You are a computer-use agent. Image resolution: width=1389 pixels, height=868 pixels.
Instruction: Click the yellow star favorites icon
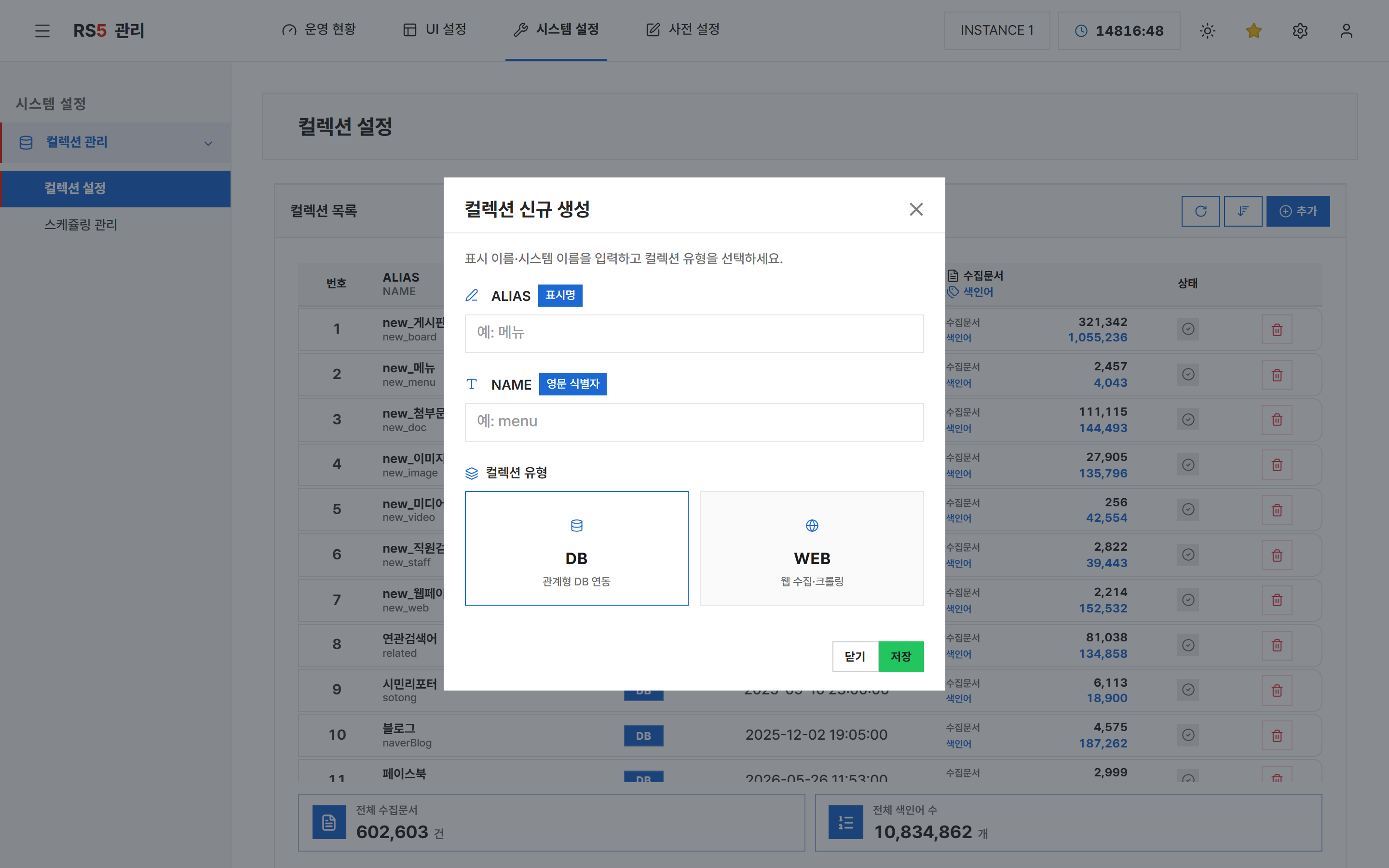coord(1253,30)
